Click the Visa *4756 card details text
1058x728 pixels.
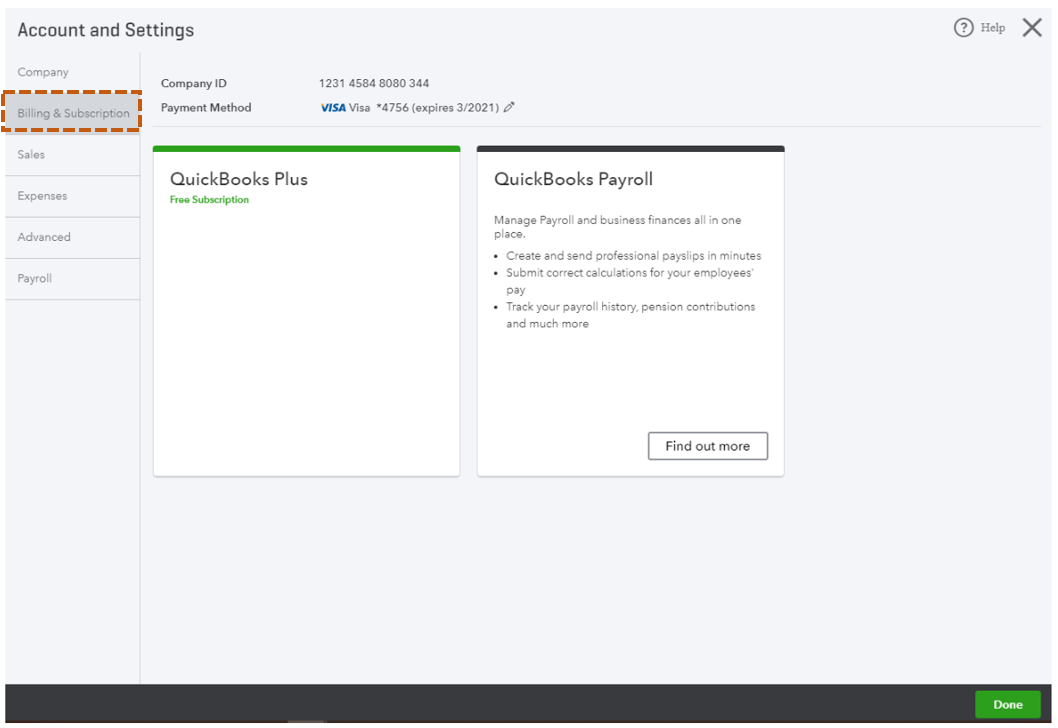pos(424,107)
